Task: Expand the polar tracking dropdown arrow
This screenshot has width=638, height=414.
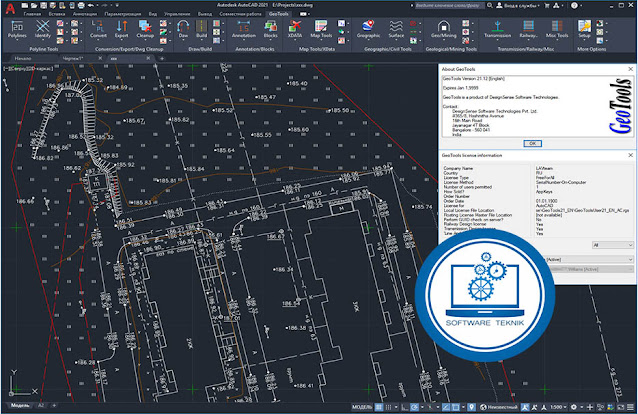Action: (422, 407)
